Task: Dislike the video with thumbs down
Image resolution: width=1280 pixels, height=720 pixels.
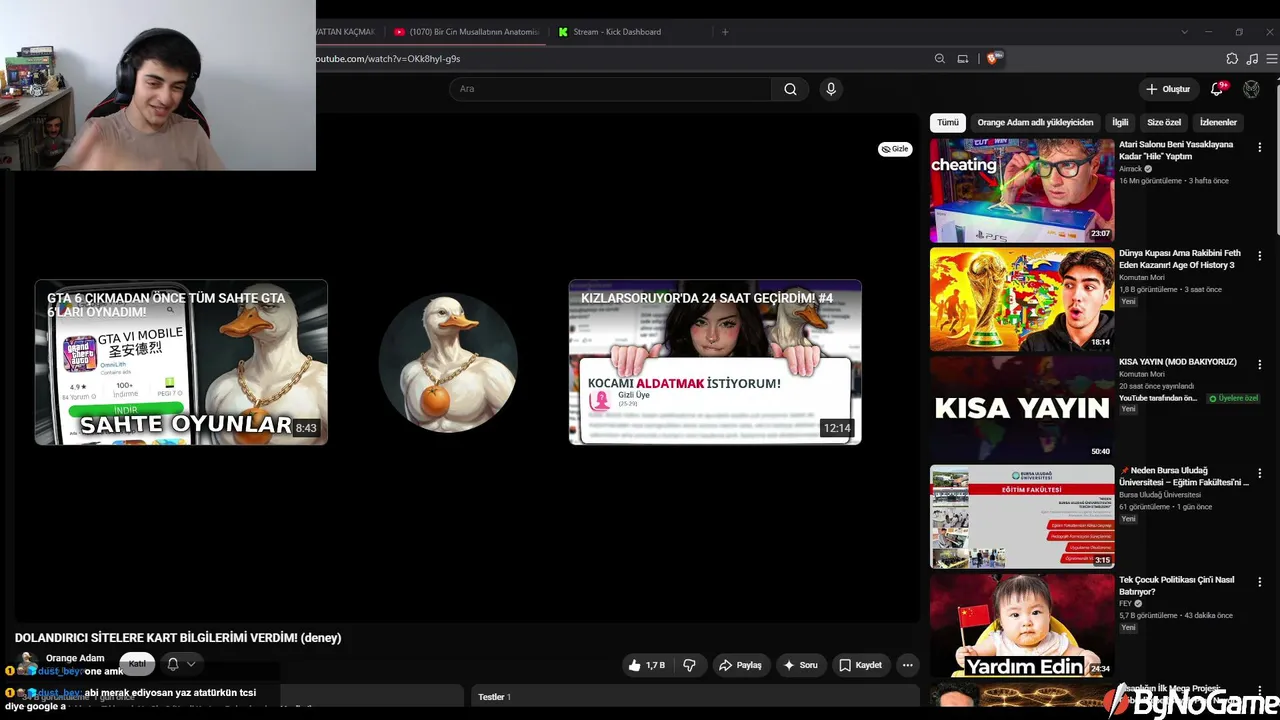Action: click(689, 665)
